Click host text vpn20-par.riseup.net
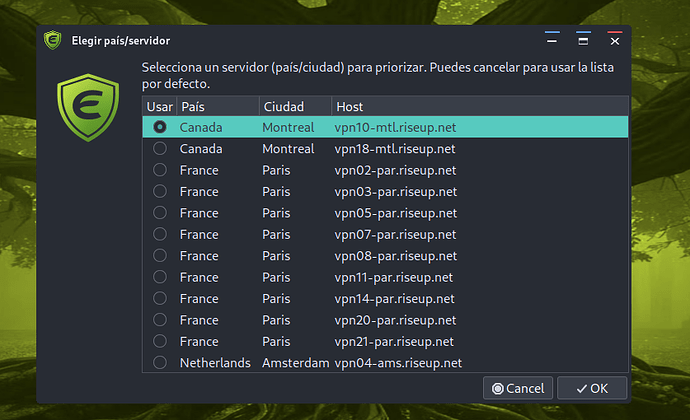Viewport: 690px width, 420px height. click(x=395, y=320)
